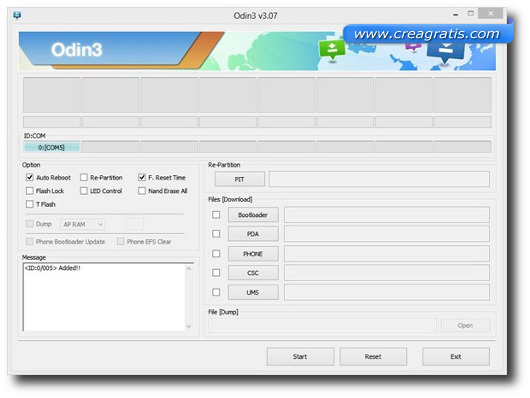530x398 pixels.
Task: Tick the checkbox beside PDA
Action: (x=216, y=234)
